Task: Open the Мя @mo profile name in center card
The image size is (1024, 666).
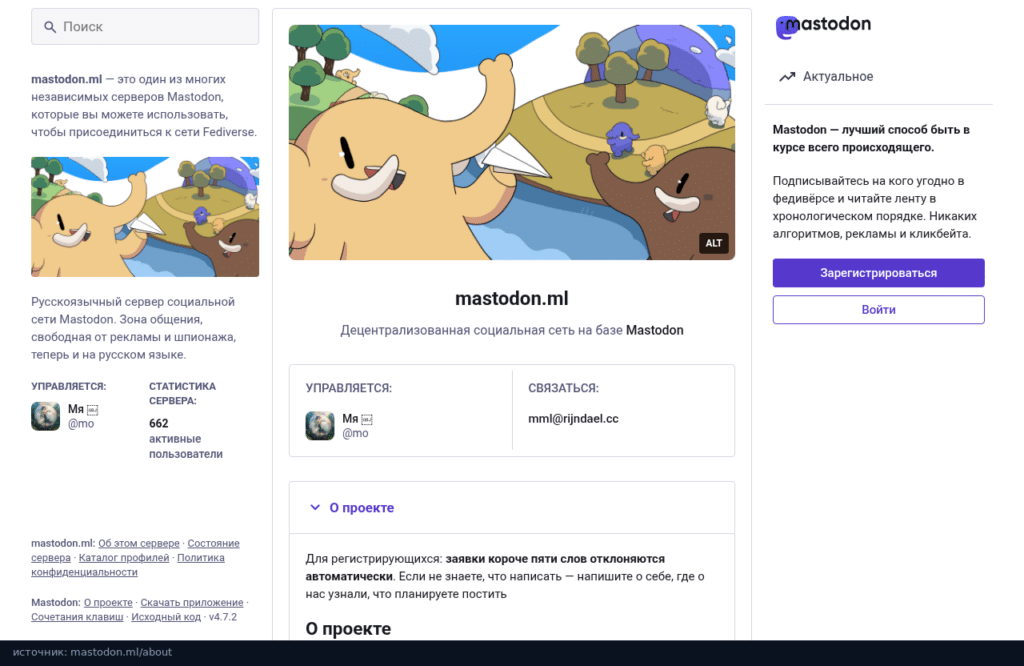Action: coord(357,426)
